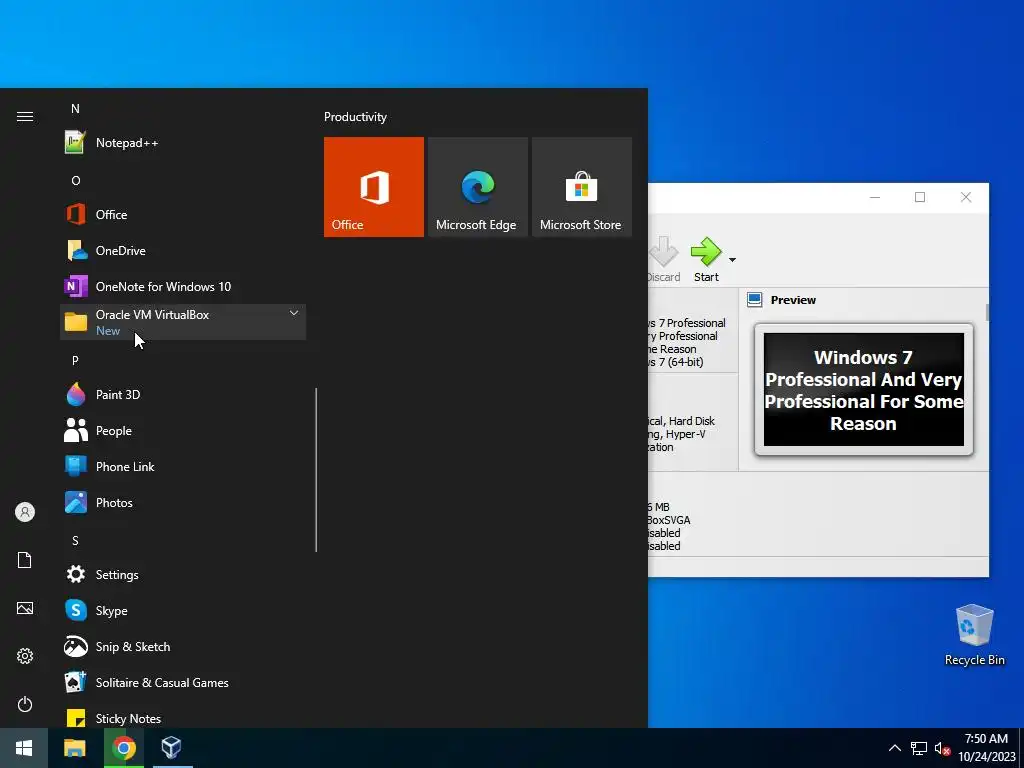
Task: Expand Oracle VM VirtualBox folder chevron
Action: pyautogui.click(x=294, y=313)
